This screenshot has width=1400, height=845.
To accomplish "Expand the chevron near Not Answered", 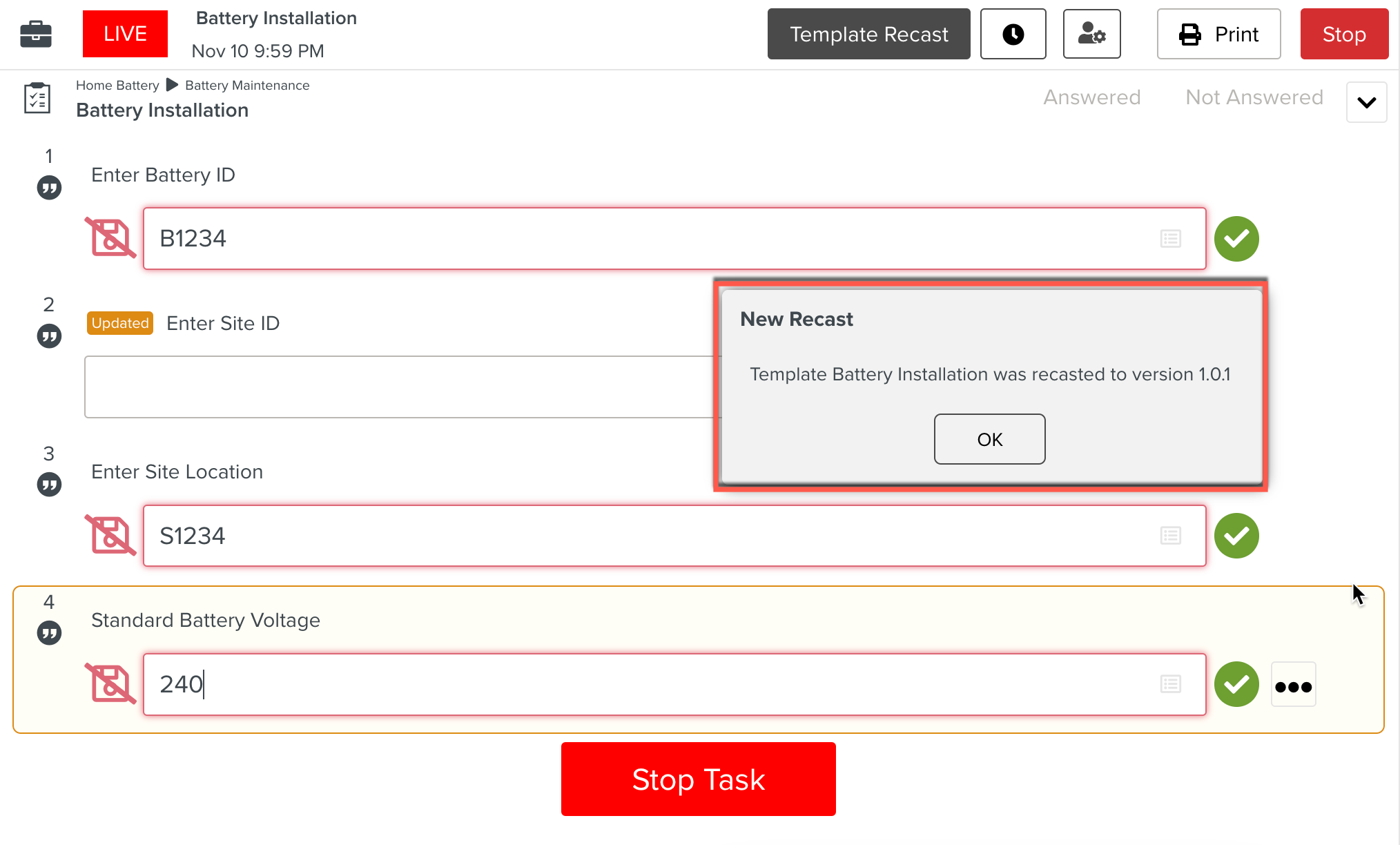I will [1365, 101].
